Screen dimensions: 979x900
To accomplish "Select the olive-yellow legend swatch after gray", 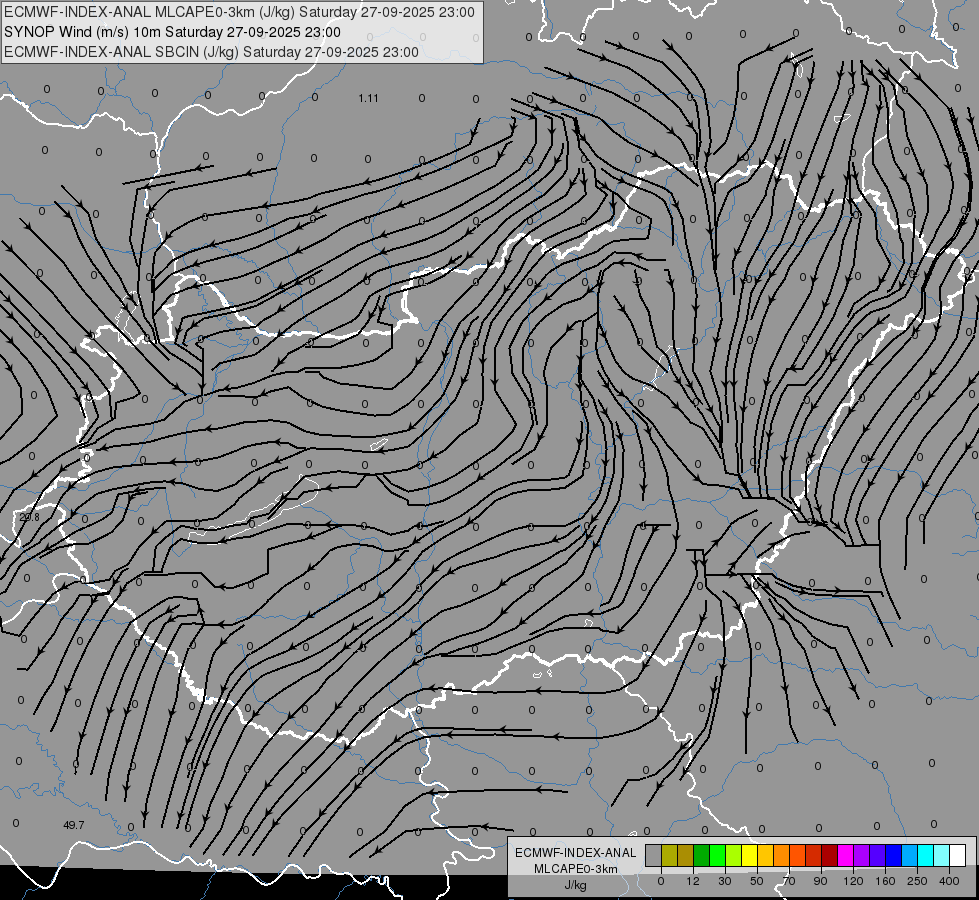I will point(669,855).
